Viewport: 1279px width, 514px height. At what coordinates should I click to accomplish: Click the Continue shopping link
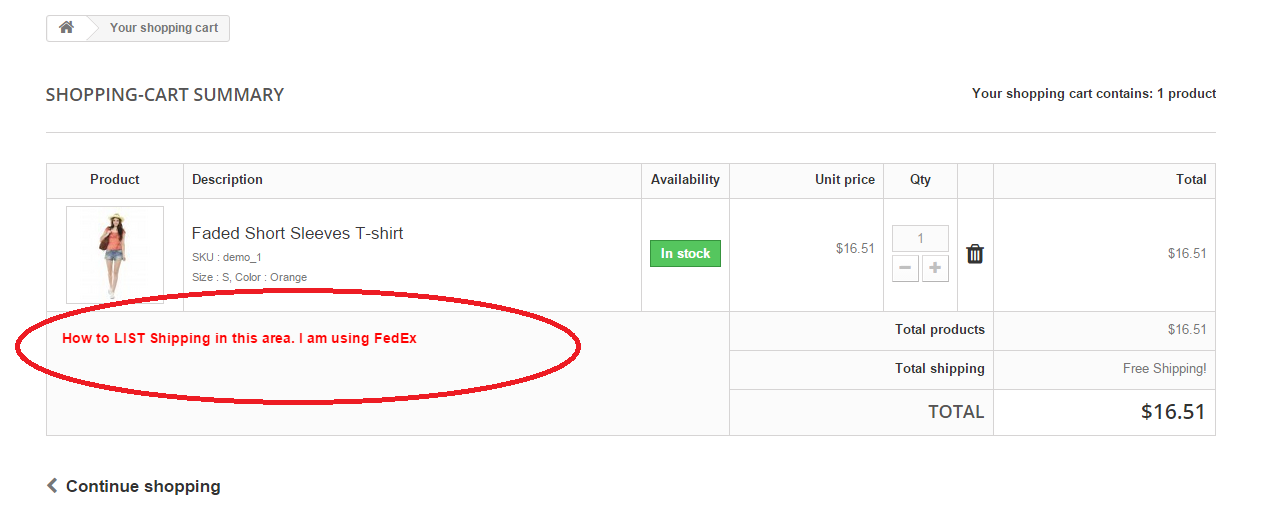point(143,487)
